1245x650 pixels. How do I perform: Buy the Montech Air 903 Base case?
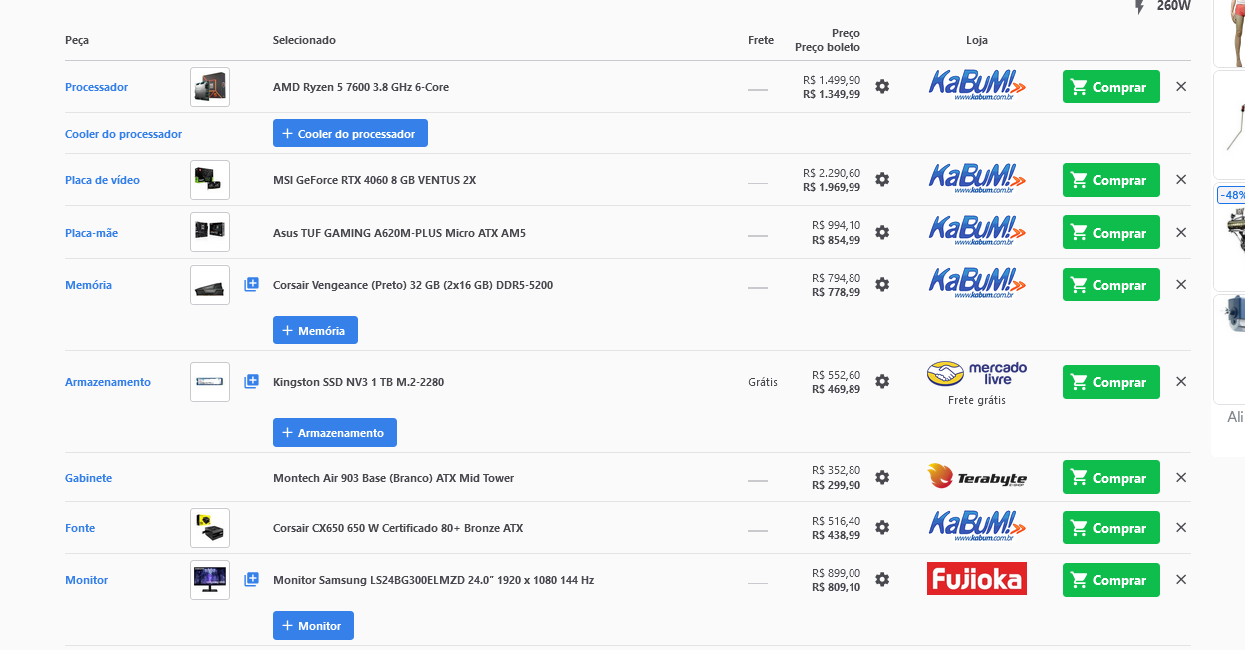pyautogui.click(x=1111, y=478)
